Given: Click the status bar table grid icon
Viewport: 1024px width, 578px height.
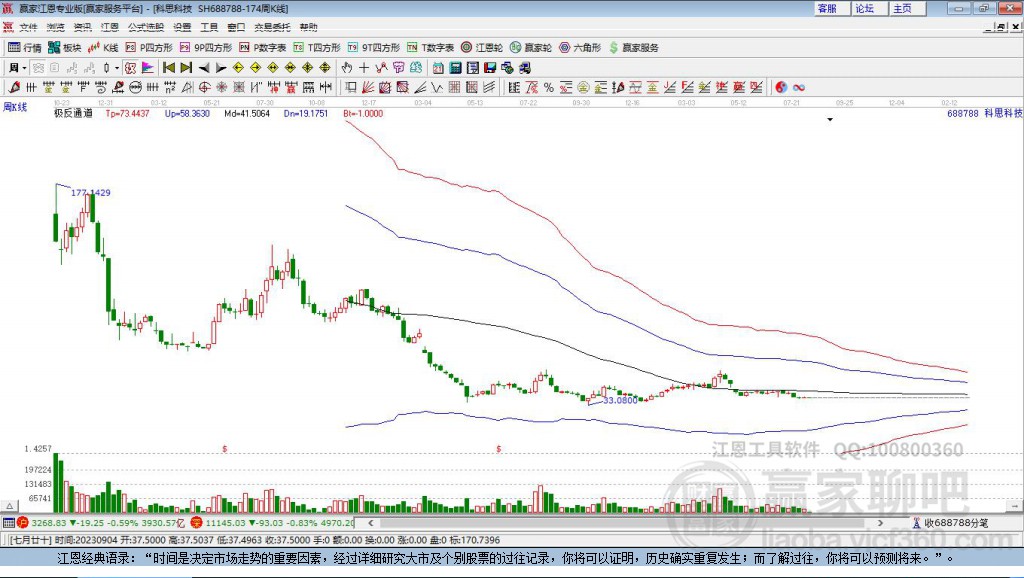Looking at the screenshot, I should pyautogui.click(x=8, y=522).
